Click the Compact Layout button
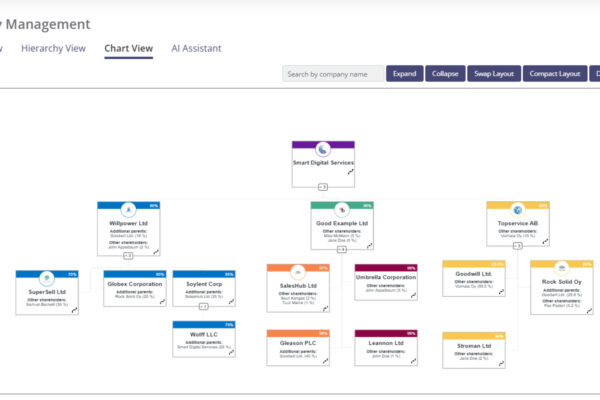 (x=555, y=73)
